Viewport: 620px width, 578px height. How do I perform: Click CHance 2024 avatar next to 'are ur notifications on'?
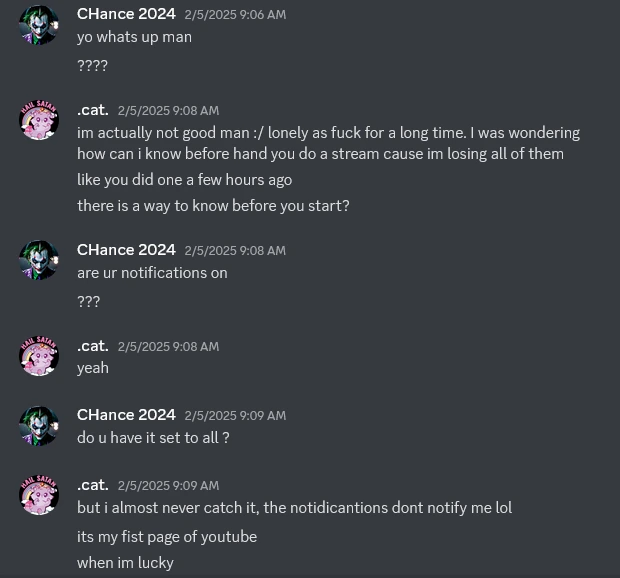coord(39,260)
